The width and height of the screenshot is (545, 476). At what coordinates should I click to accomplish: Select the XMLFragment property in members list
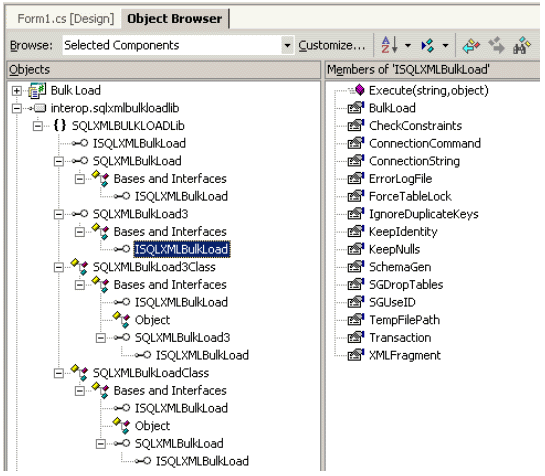pos(405,355)
